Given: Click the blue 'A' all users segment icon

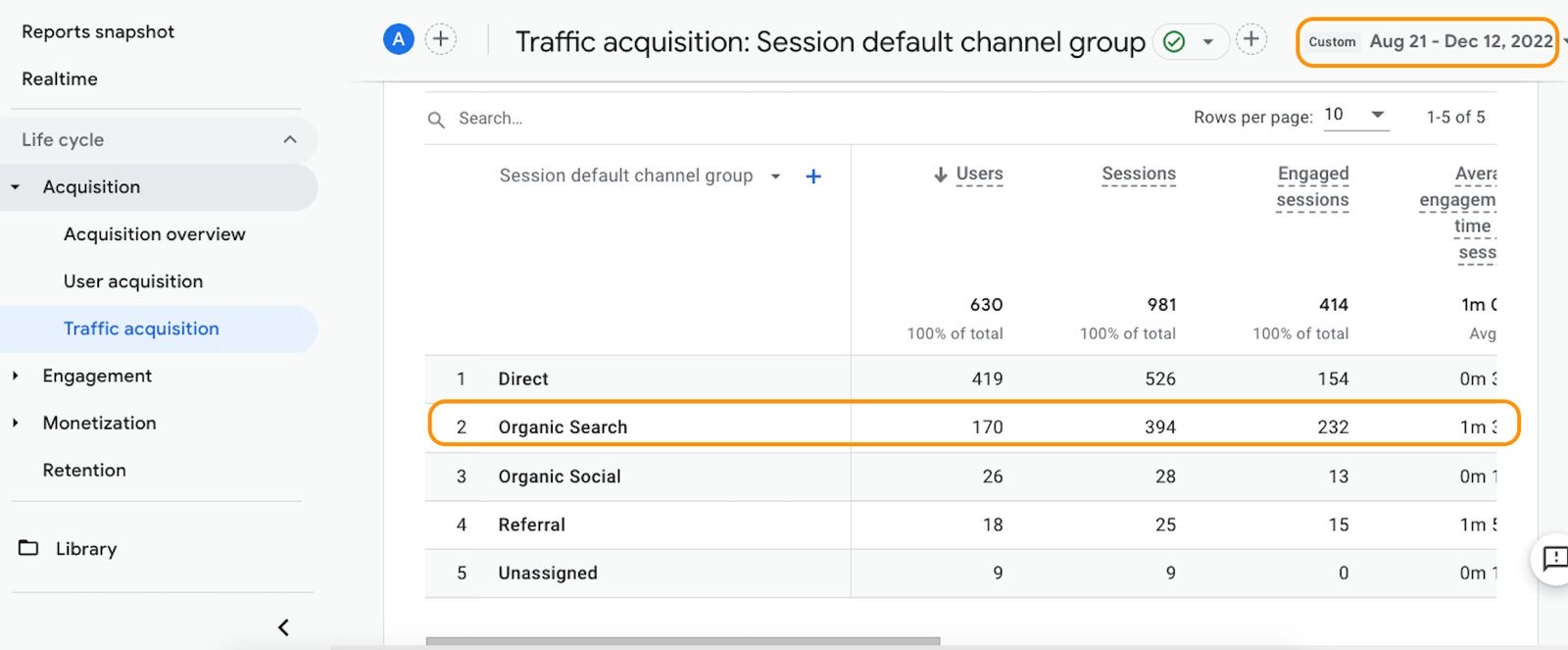Looking at the screenshot, I should coord(398,39).
